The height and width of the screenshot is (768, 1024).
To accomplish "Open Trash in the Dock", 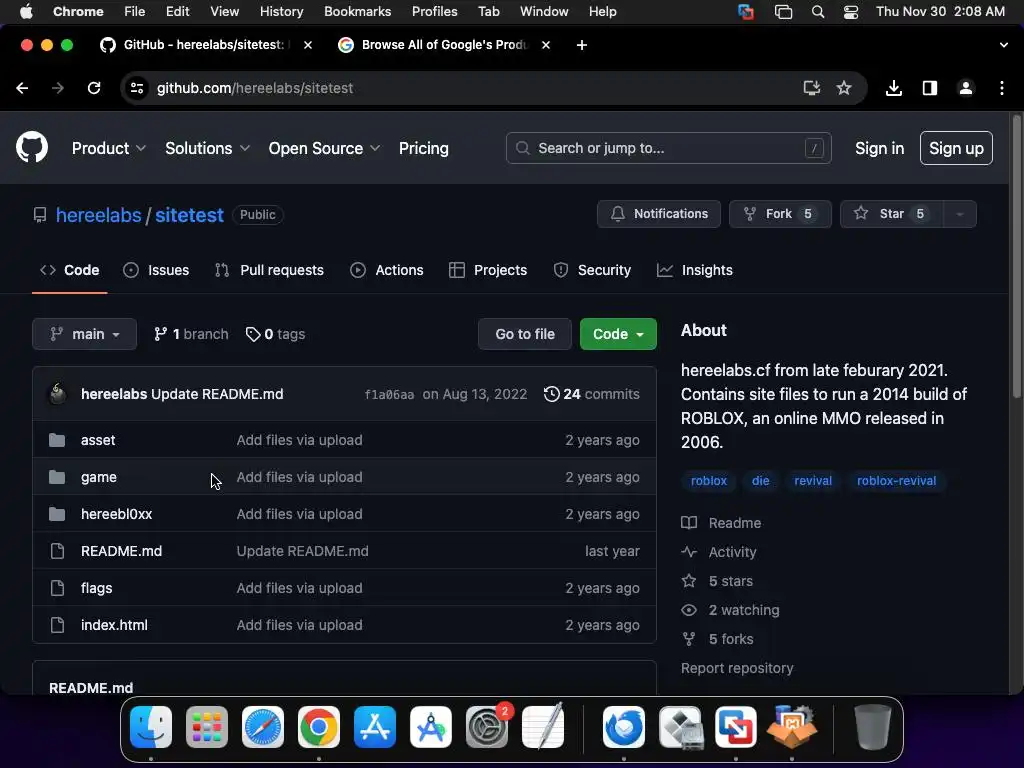I will tap(872, 727).
